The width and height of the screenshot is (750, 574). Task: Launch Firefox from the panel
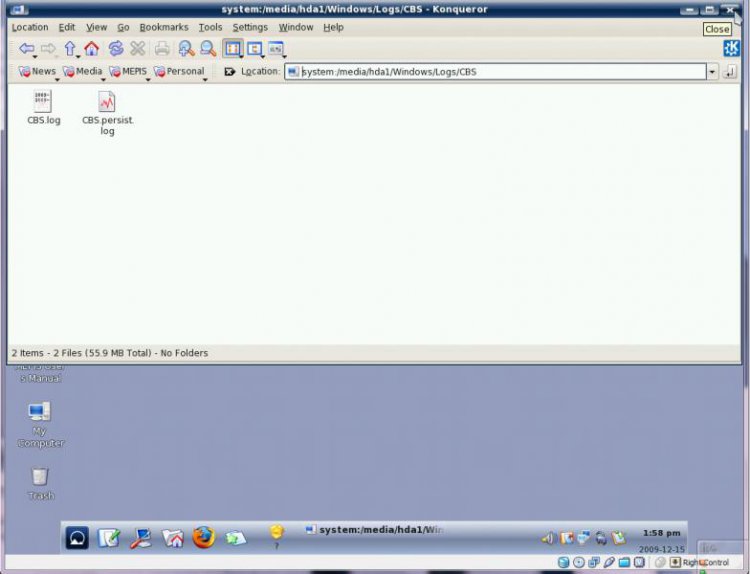point(204,537)
